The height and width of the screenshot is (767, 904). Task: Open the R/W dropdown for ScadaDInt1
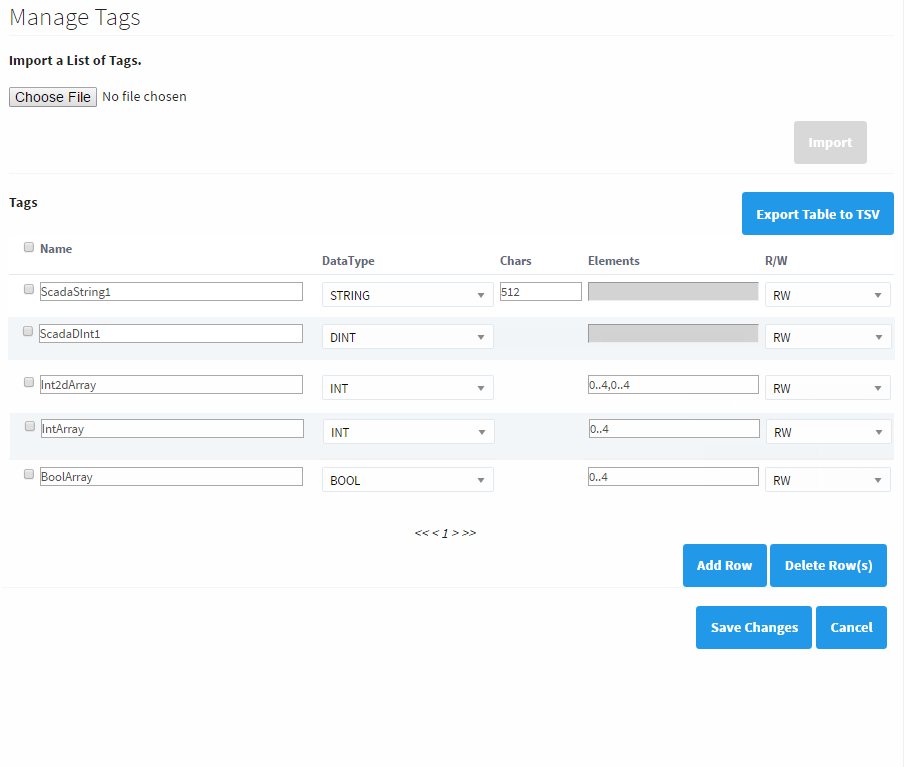827,337
